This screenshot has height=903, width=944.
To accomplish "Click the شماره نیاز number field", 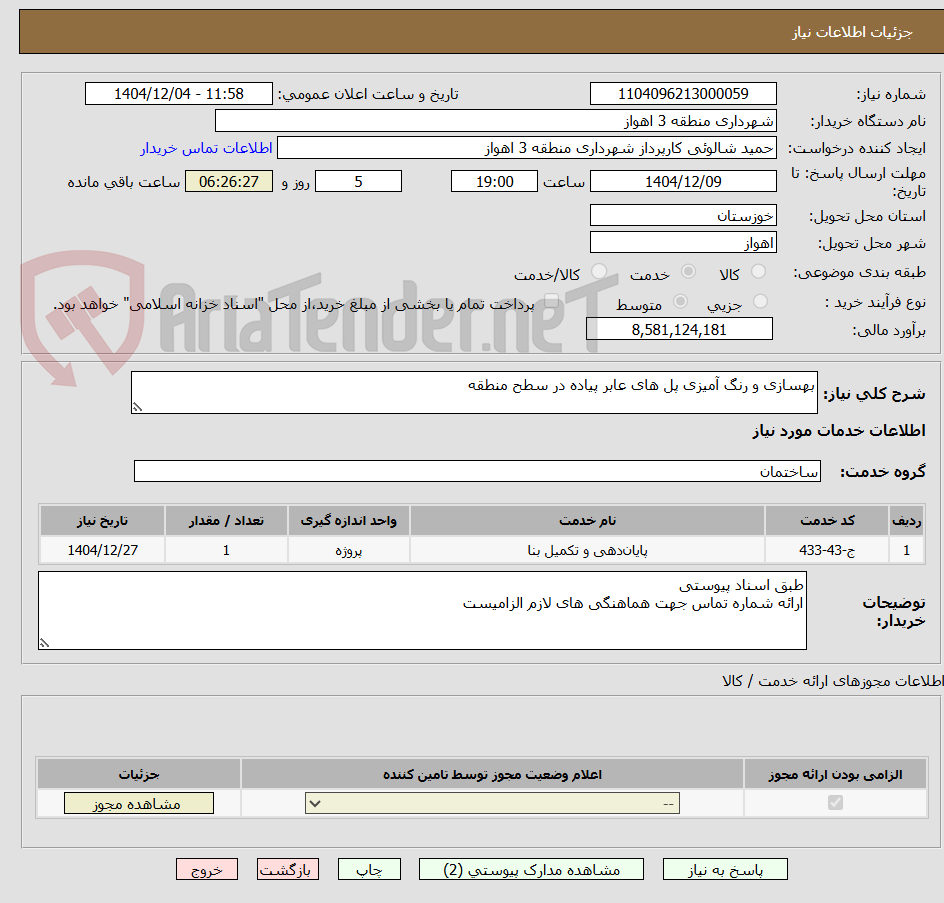I will click(x=683, y=94).
